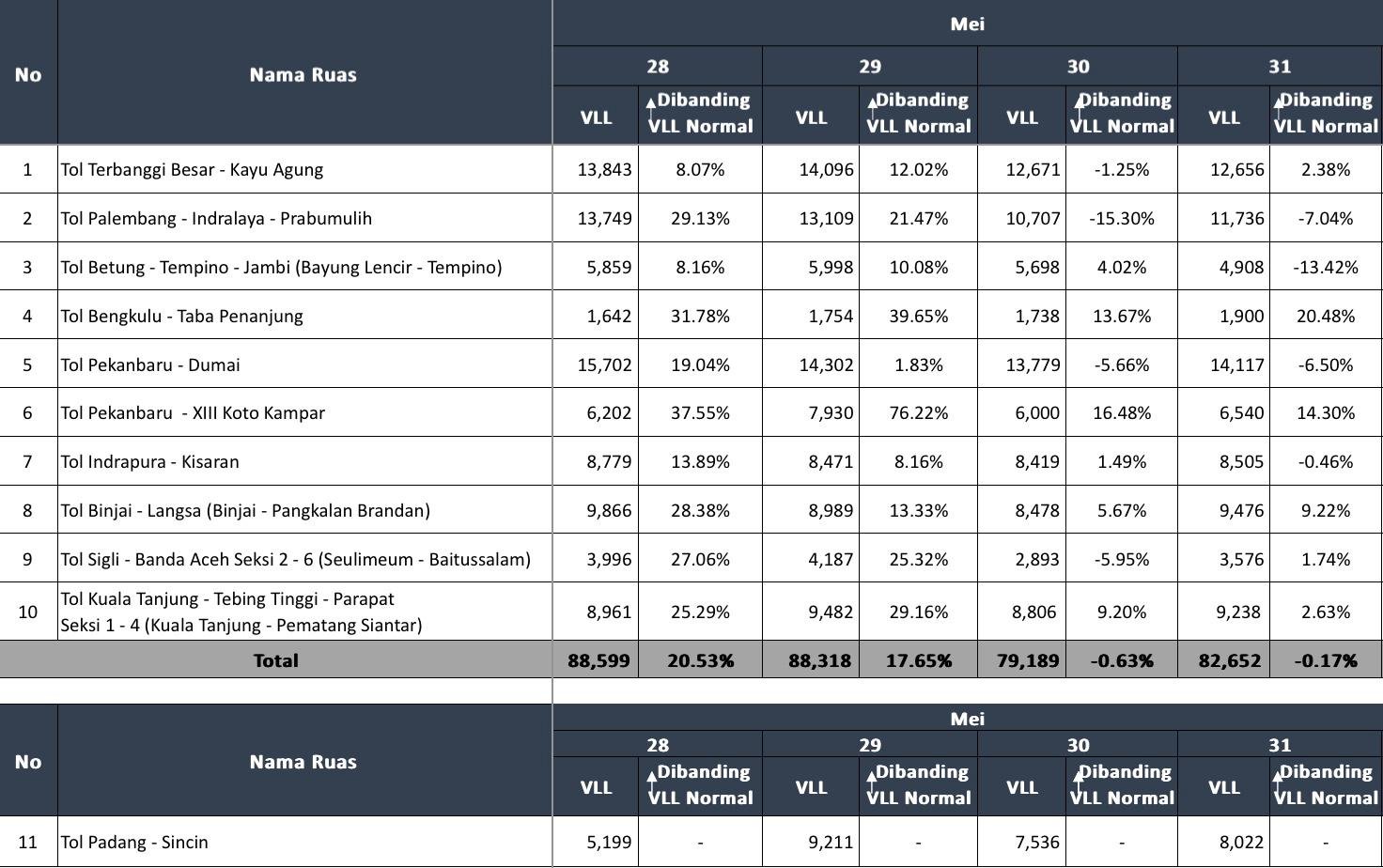This screenshot has width=1383, height=868.
Task: Select the 15,702 VLL cell for Pekanbaru - Dumai
Action: (604, 364)
